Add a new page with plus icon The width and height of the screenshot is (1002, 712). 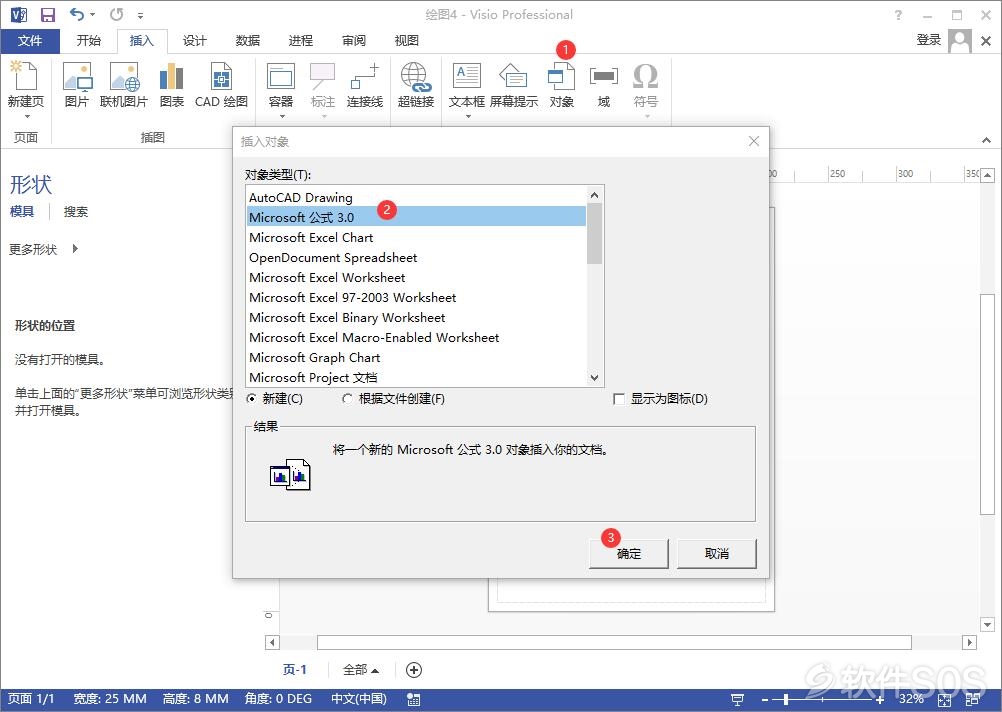click(414, 670)
